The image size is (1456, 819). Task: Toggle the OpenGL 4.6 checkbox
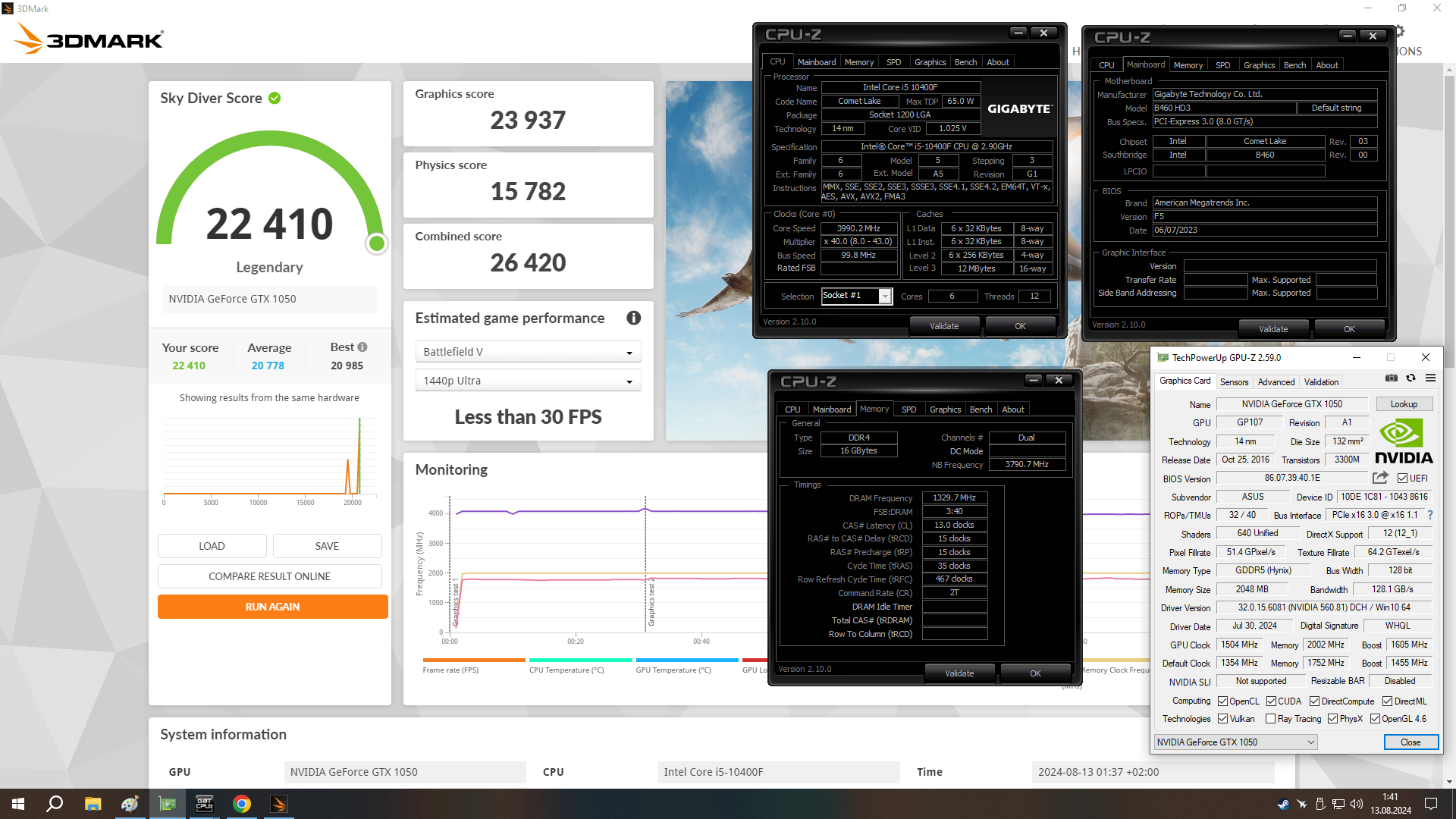1375,719
